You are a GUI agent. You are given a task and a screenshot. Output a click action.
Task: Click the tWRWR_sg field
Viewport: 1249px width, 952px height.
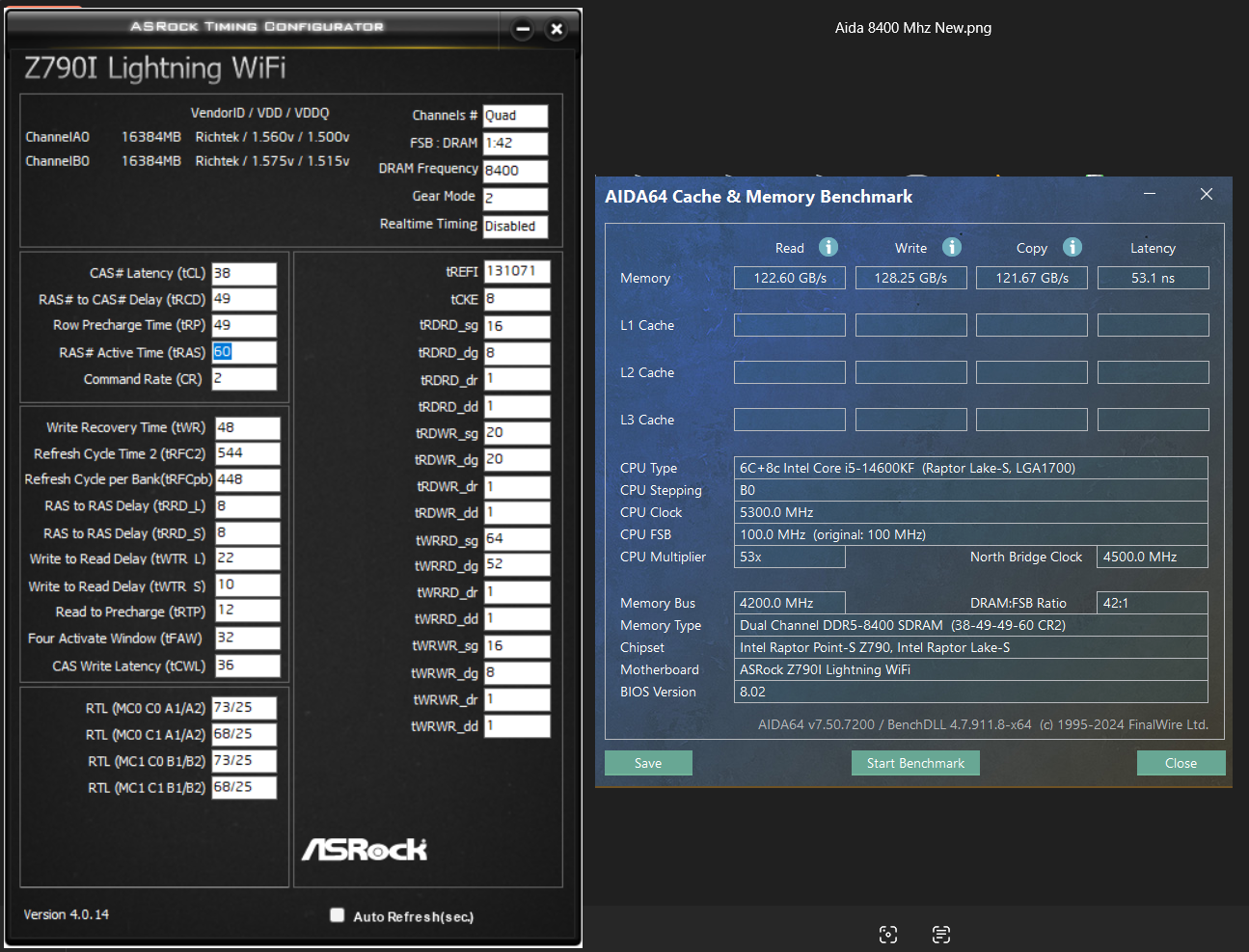pyautogui.click(x=517, y=646)
